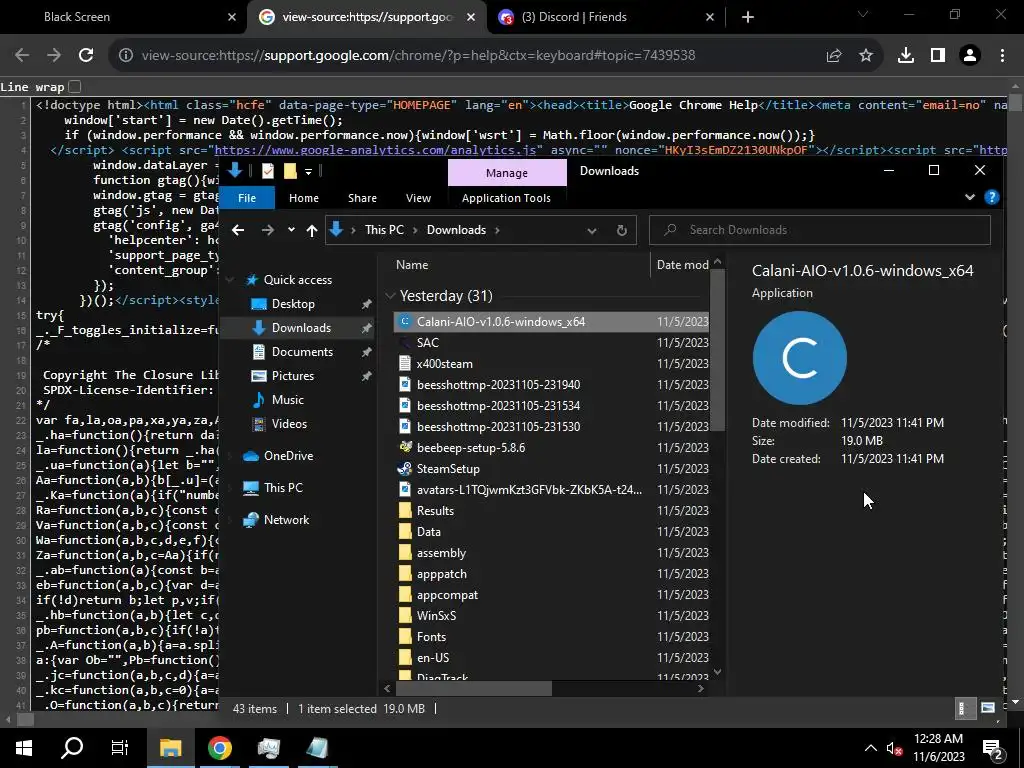The image size is (1024, 768).
Task: Select the beebeep-setup-5.8.6 installer
Action: [x=551, y=448]
